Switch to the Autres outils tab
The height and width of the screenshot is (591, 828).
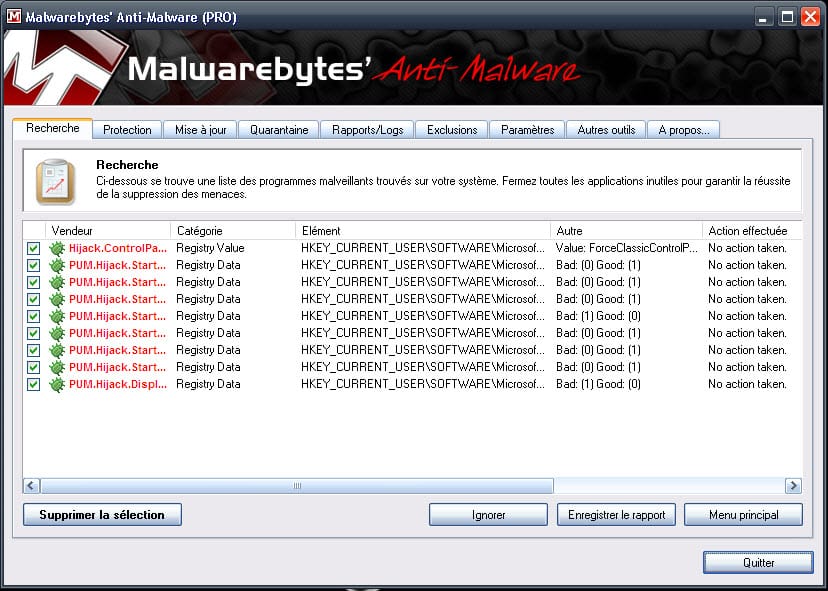pos(606,130)
